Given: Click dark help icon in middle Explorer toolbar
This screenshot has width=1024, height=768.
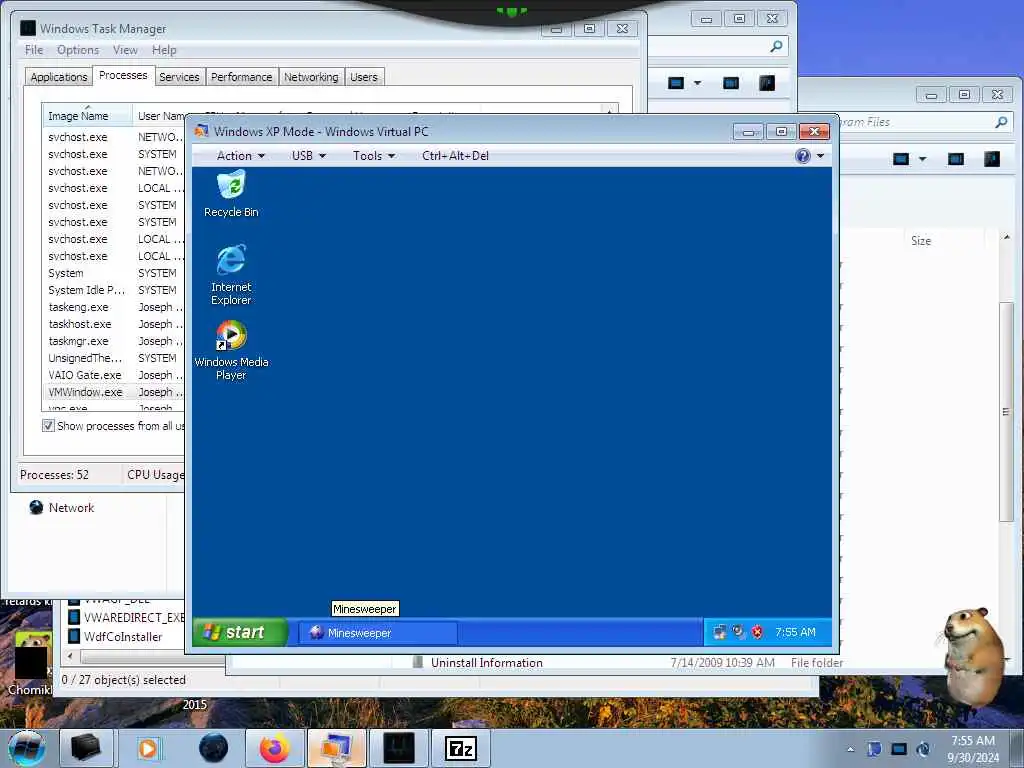Looking at the screenshot, I should [767, 83].
